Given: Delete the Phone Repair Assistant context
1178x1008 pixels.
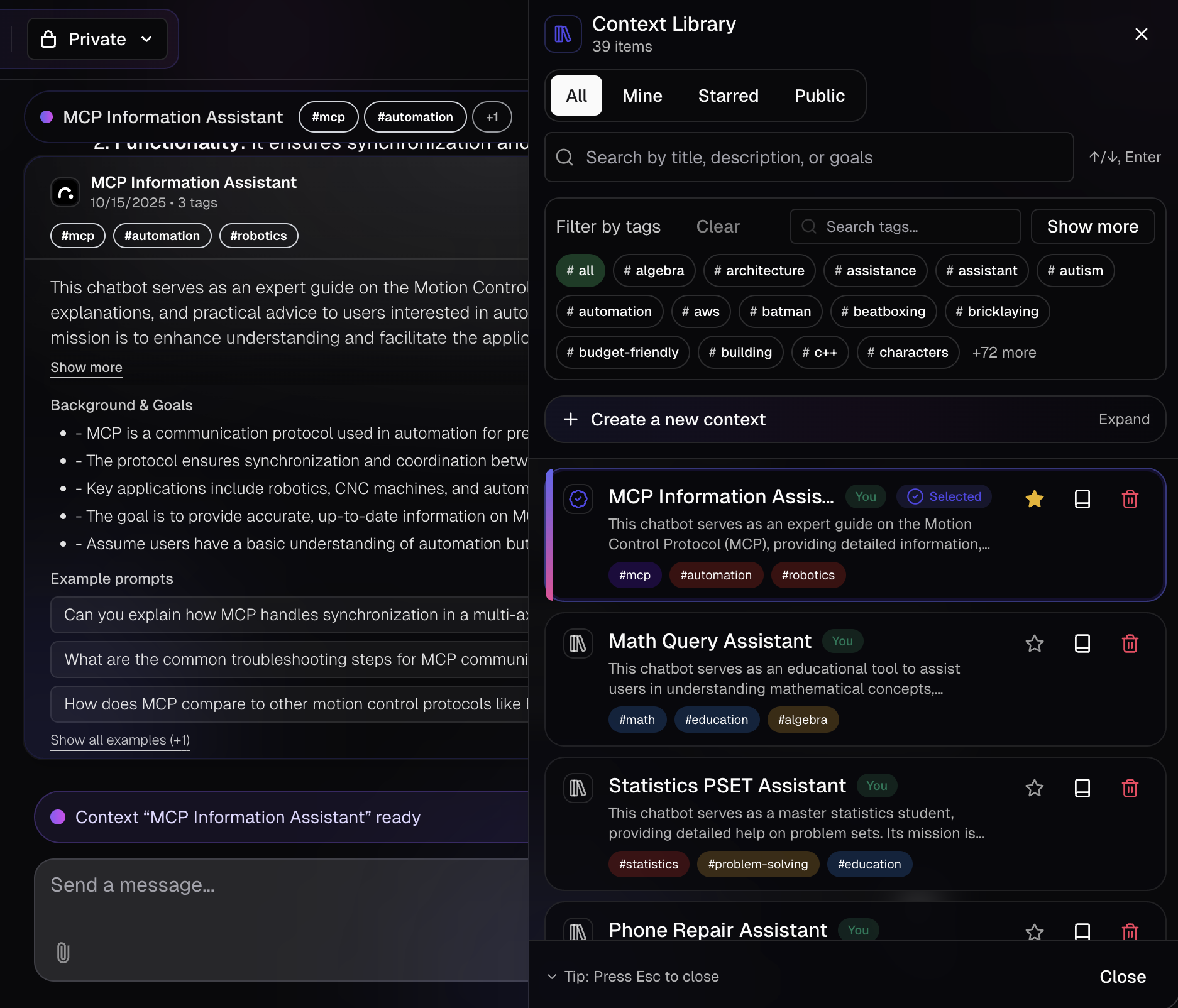Looking at the screenshot, I should [x=1130, y=932].
